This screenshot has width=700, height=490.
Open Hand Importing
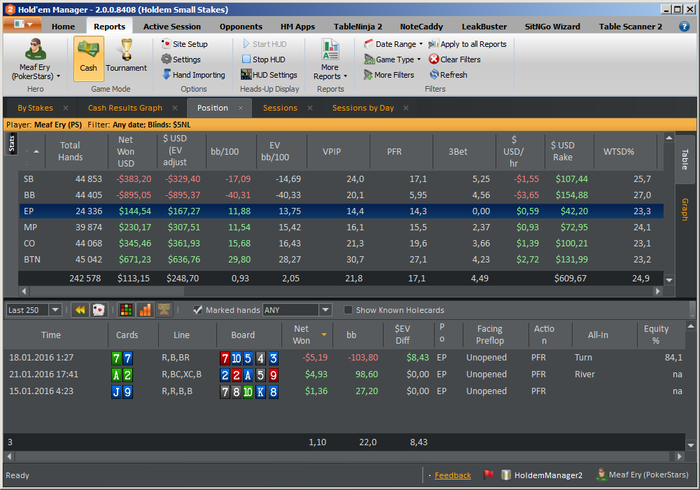[194, 75]
